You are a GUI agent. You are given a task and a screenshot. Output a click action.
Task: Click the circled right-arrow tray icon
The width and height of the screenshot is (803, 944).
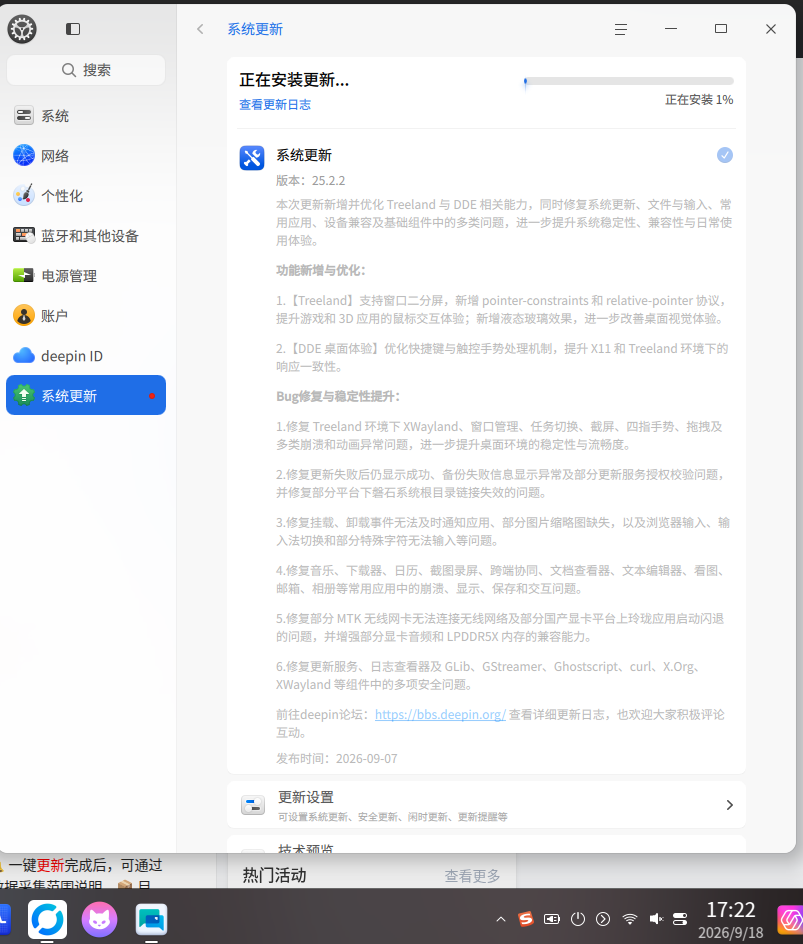(x=603, y=919)
